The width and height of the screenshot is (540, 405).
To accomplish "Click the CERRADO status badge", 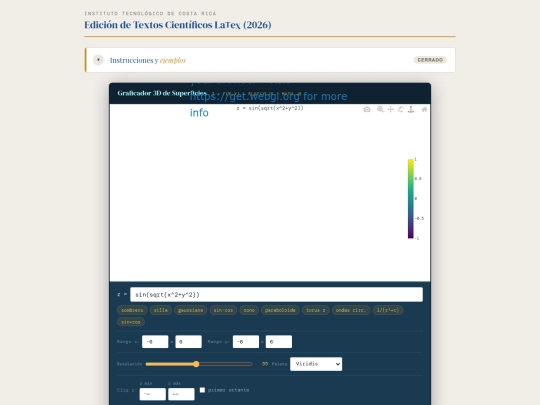I will pos(430,60).
